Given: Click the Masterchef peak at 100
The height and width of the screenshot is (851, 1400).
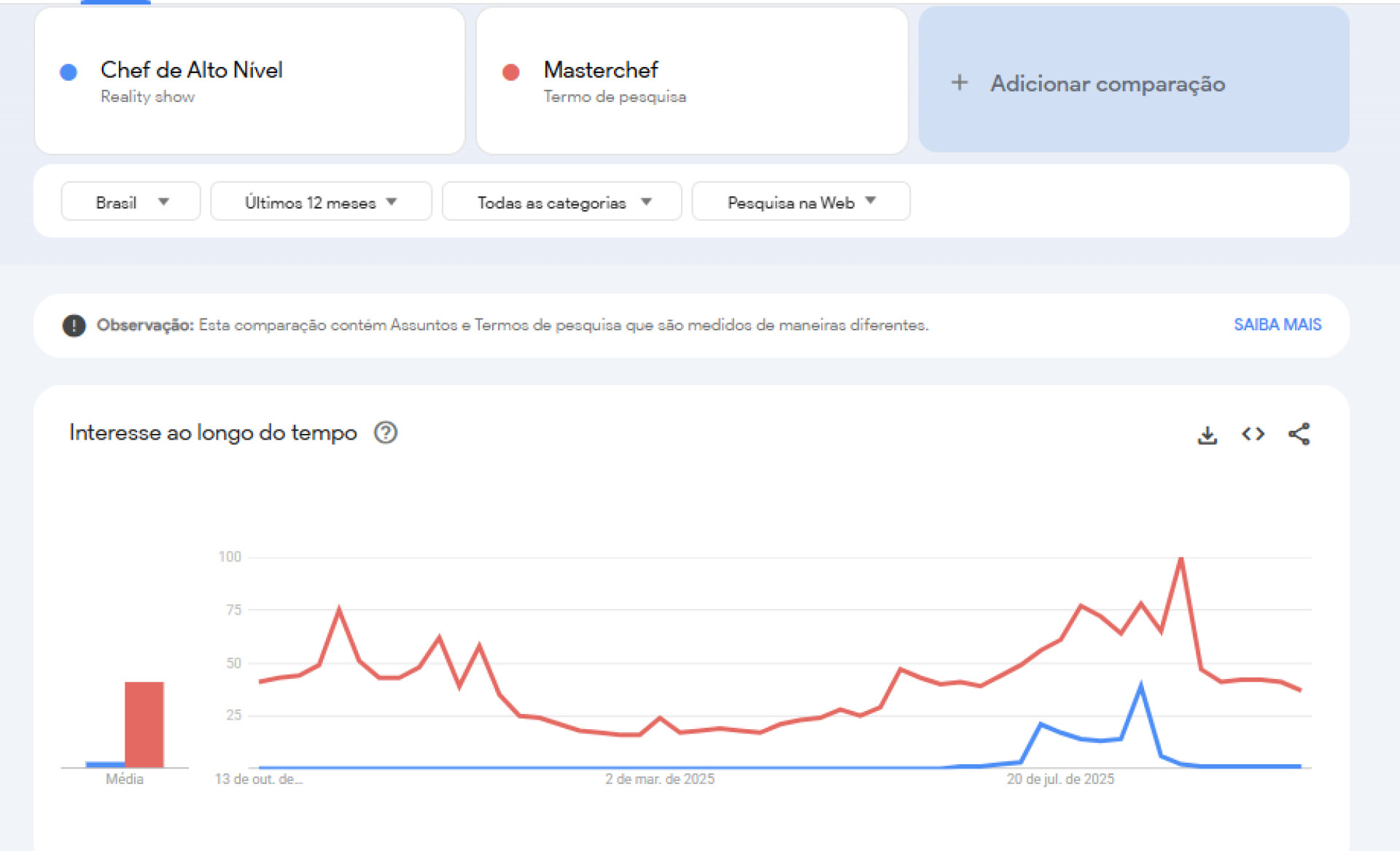Looking at the screenshot, I should 1181,556.
